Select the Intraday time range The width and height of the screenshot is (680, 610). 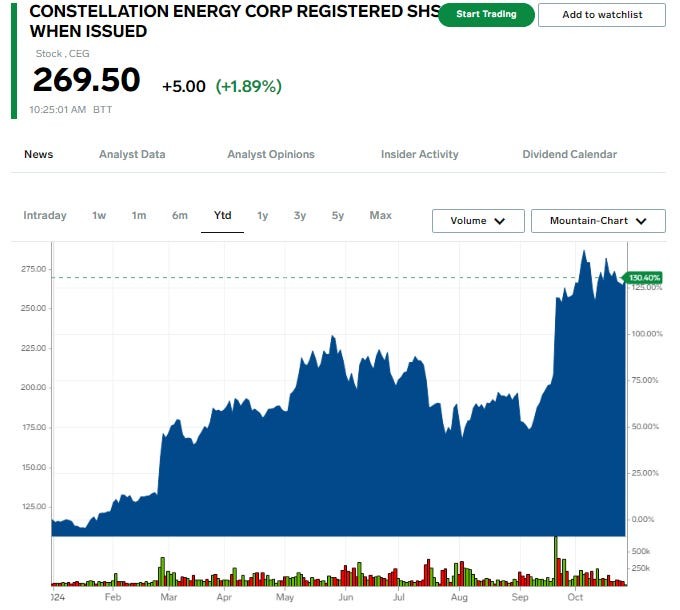45,215
